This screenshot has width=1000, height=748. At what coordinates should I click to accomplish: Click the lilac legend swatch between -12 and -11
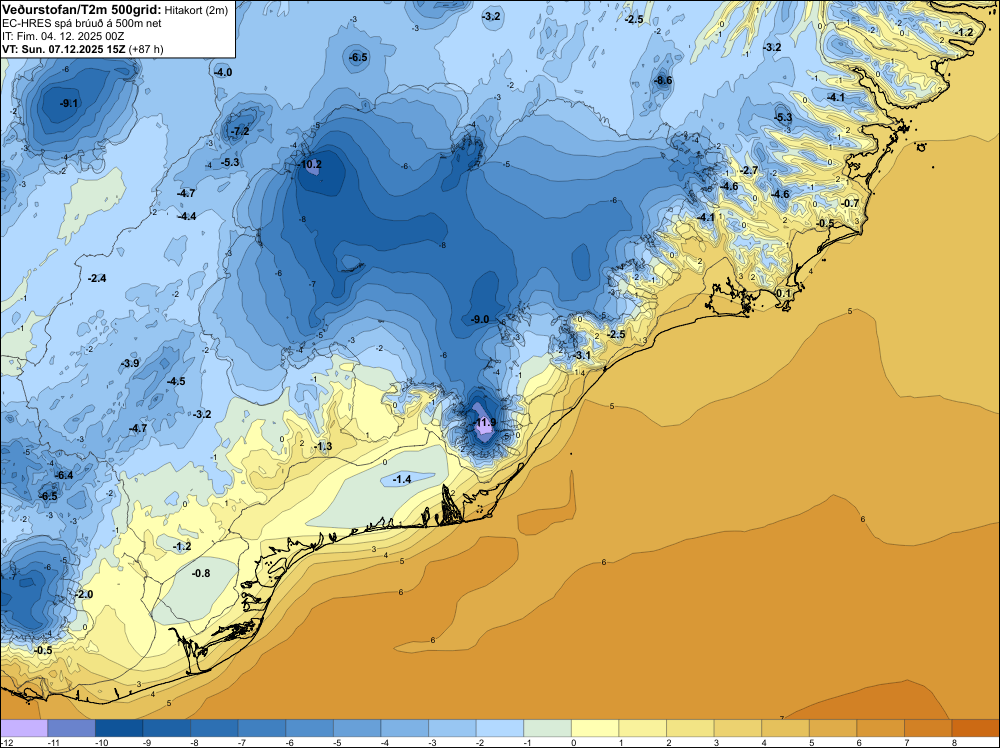(24, 728)
